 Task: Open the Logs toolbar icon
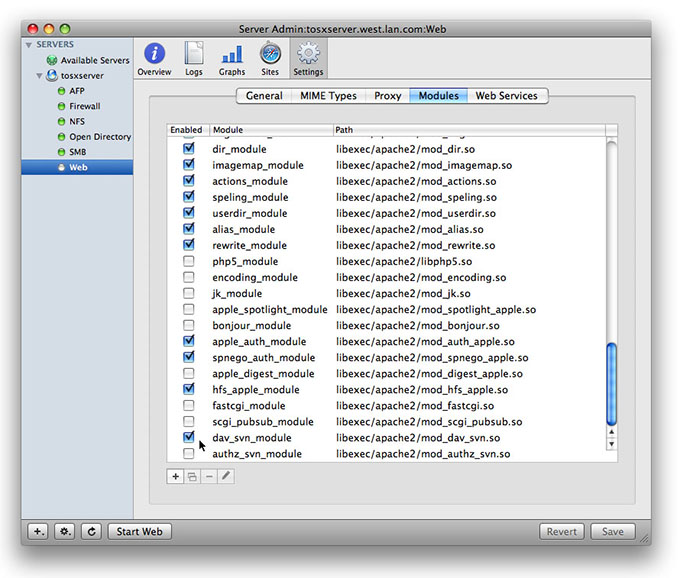[193, 54]
